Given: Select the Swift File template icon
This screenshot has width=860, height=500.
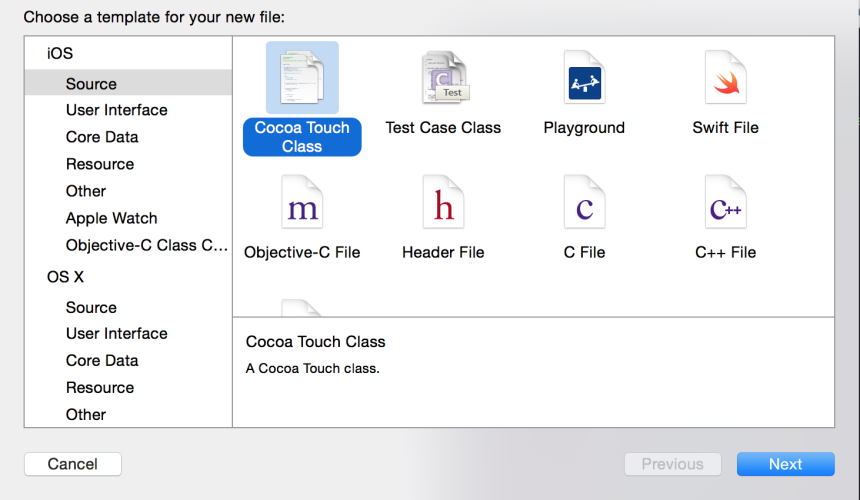Looking at the screenshot, I should [726, 77].
